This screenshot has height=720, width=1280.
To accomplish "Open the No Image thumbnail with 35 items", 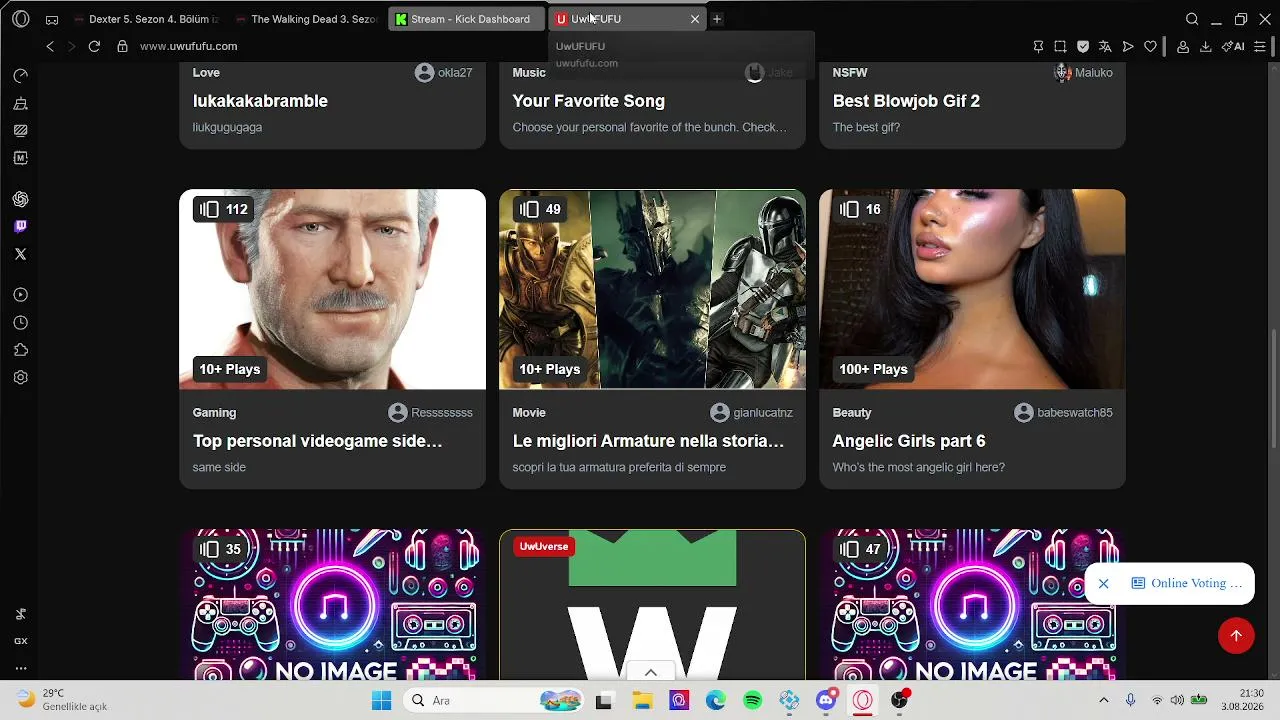I will pyautogui.click(x=332, y=605).
